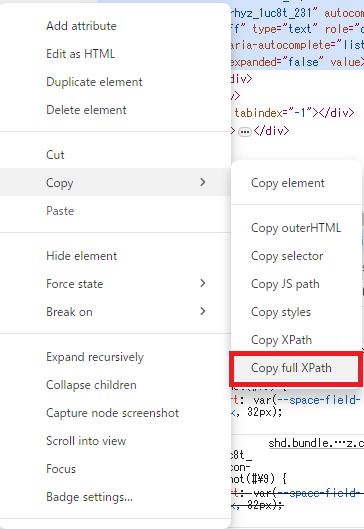The width and height of the screenshot is (364, 529).
Task: Choose Copy outerHTML
Action: coord(296,228)
